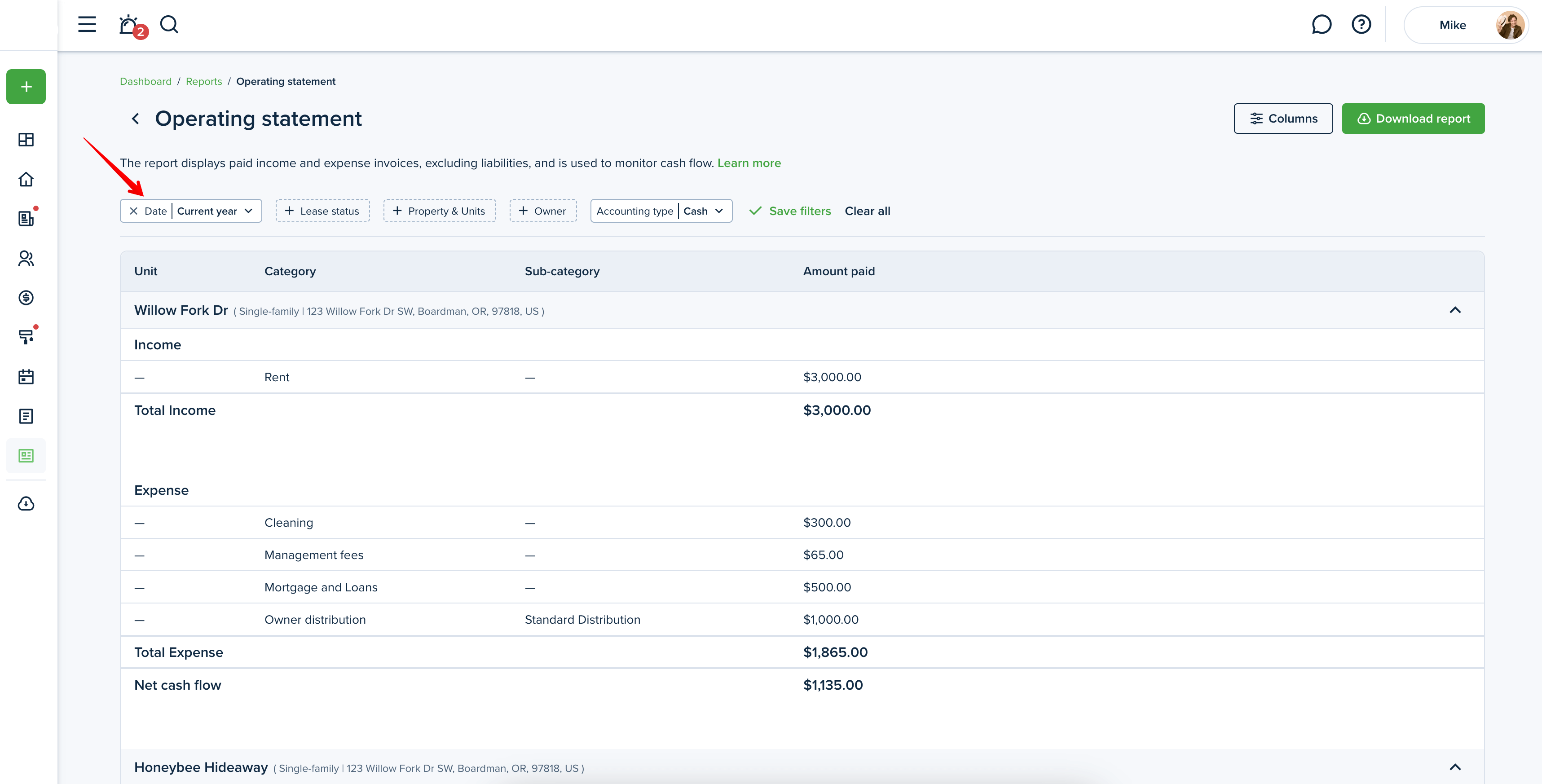
Task: Select the Mortgage and Loans category
Action: (x=321, y=587)
